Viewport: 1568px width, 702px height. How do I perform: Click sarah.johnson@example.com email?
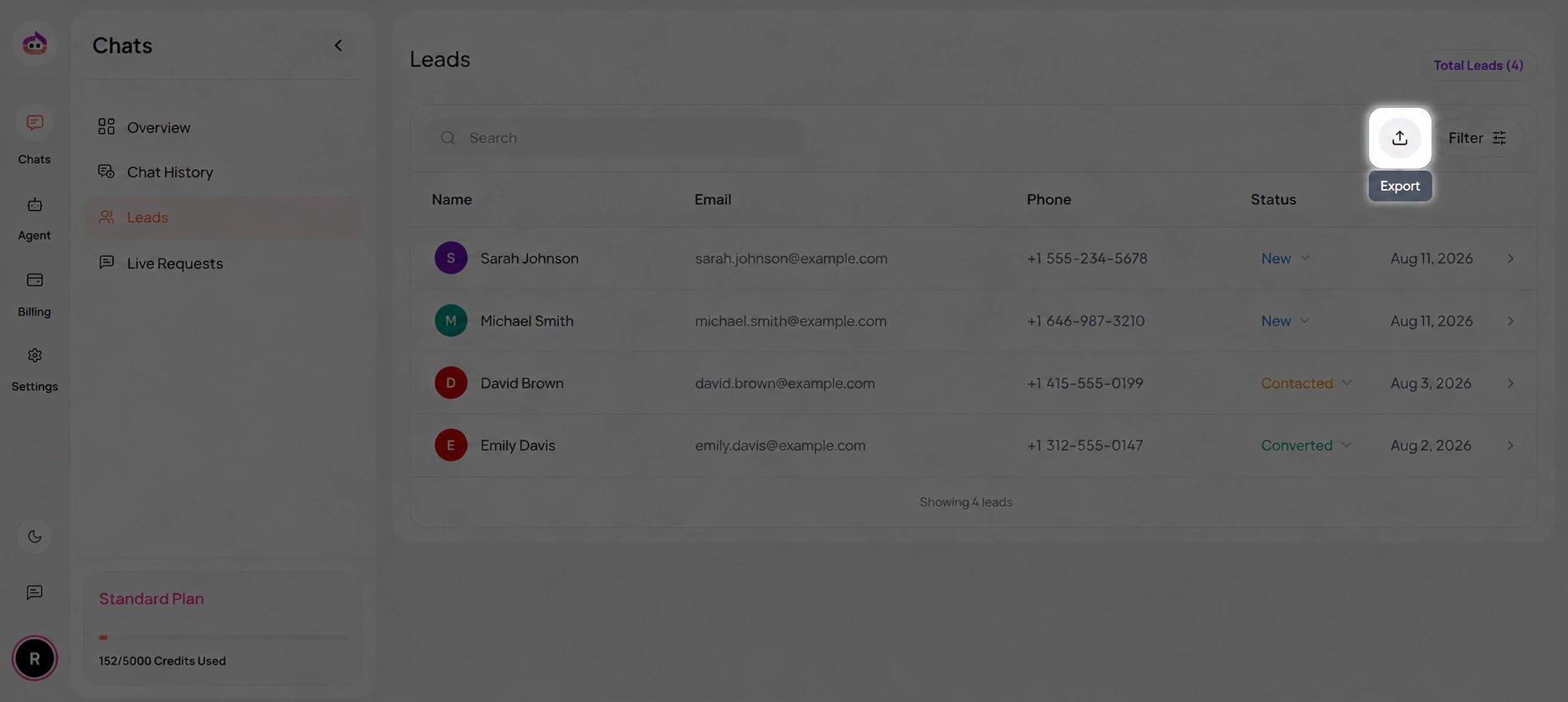coord(791,259)
